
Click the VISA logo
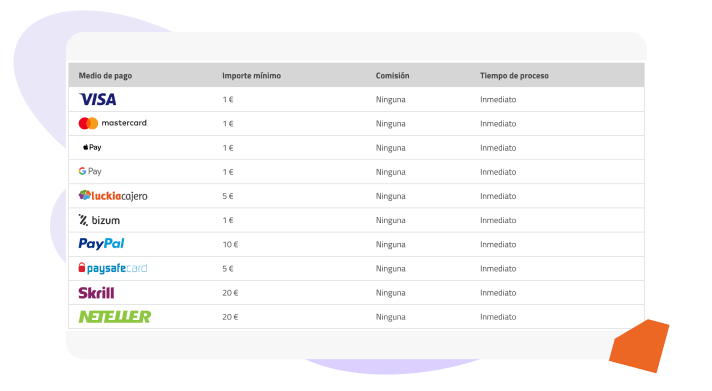pos(98,99)
